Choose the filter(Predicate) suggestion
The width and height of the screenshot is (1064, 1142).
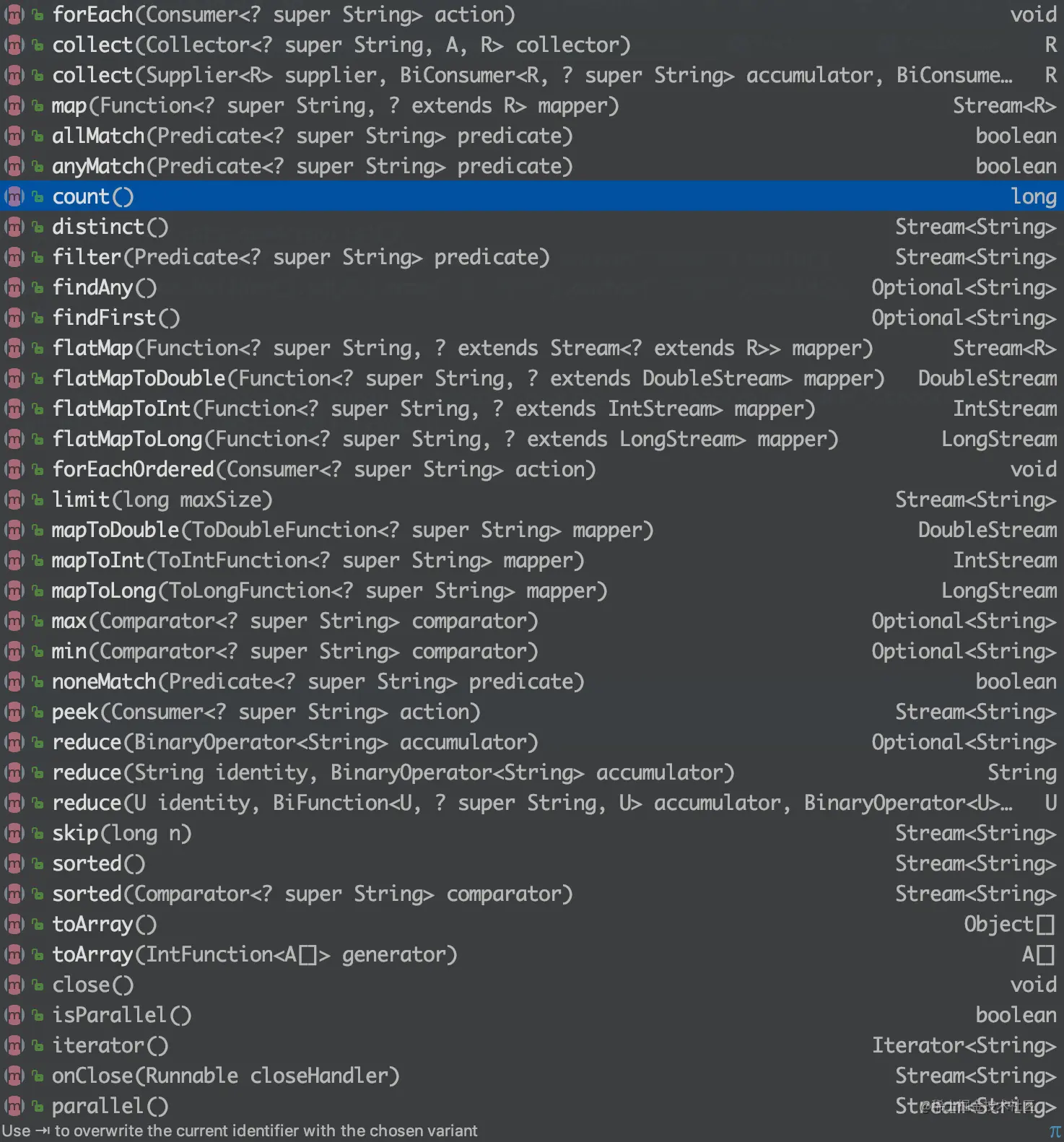[532, 257]
